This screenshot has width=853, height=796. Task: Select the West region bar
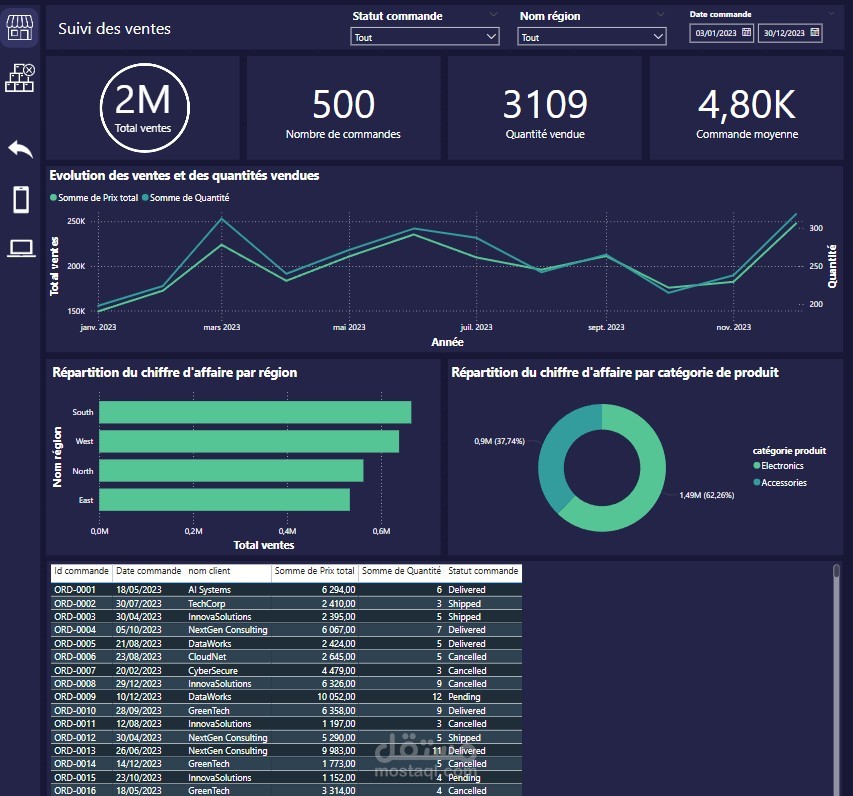click(249, 441)
